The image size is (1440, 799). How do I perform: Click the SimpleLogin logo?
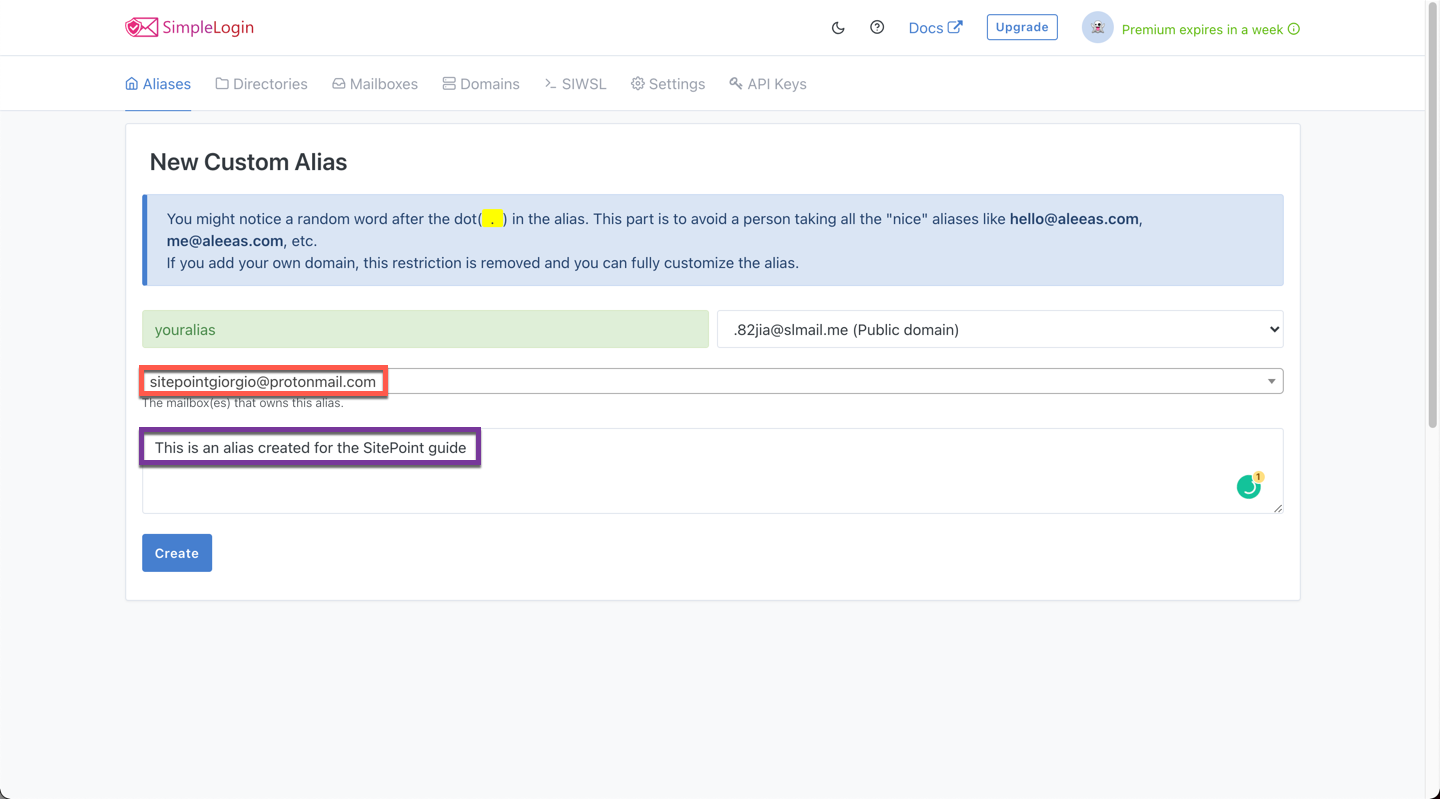pyautogui.click(x=189, y=27)
